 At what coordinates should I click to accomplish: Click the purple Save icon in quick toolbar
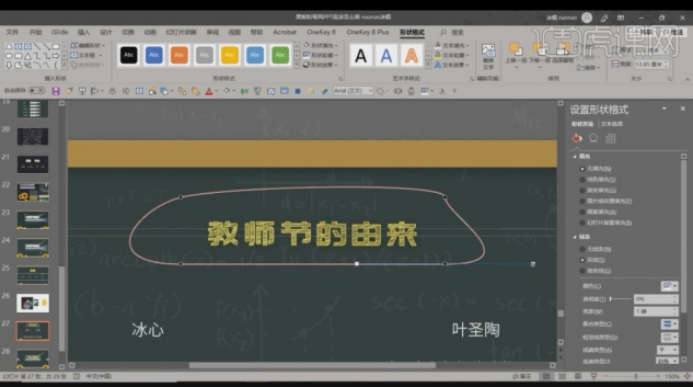pyautogui.click(x=56, y=91)
